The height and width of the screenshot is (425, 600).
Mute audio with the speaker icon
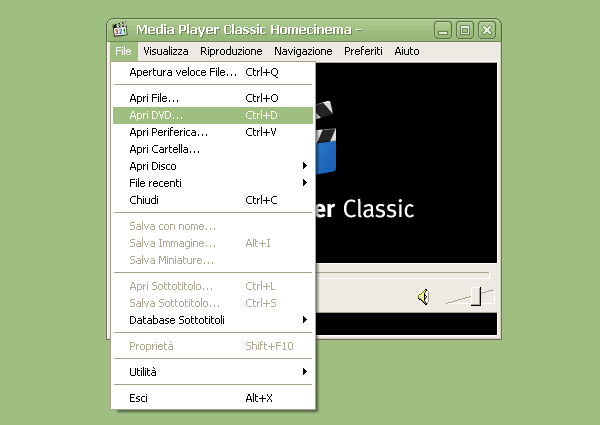(424, 296)
